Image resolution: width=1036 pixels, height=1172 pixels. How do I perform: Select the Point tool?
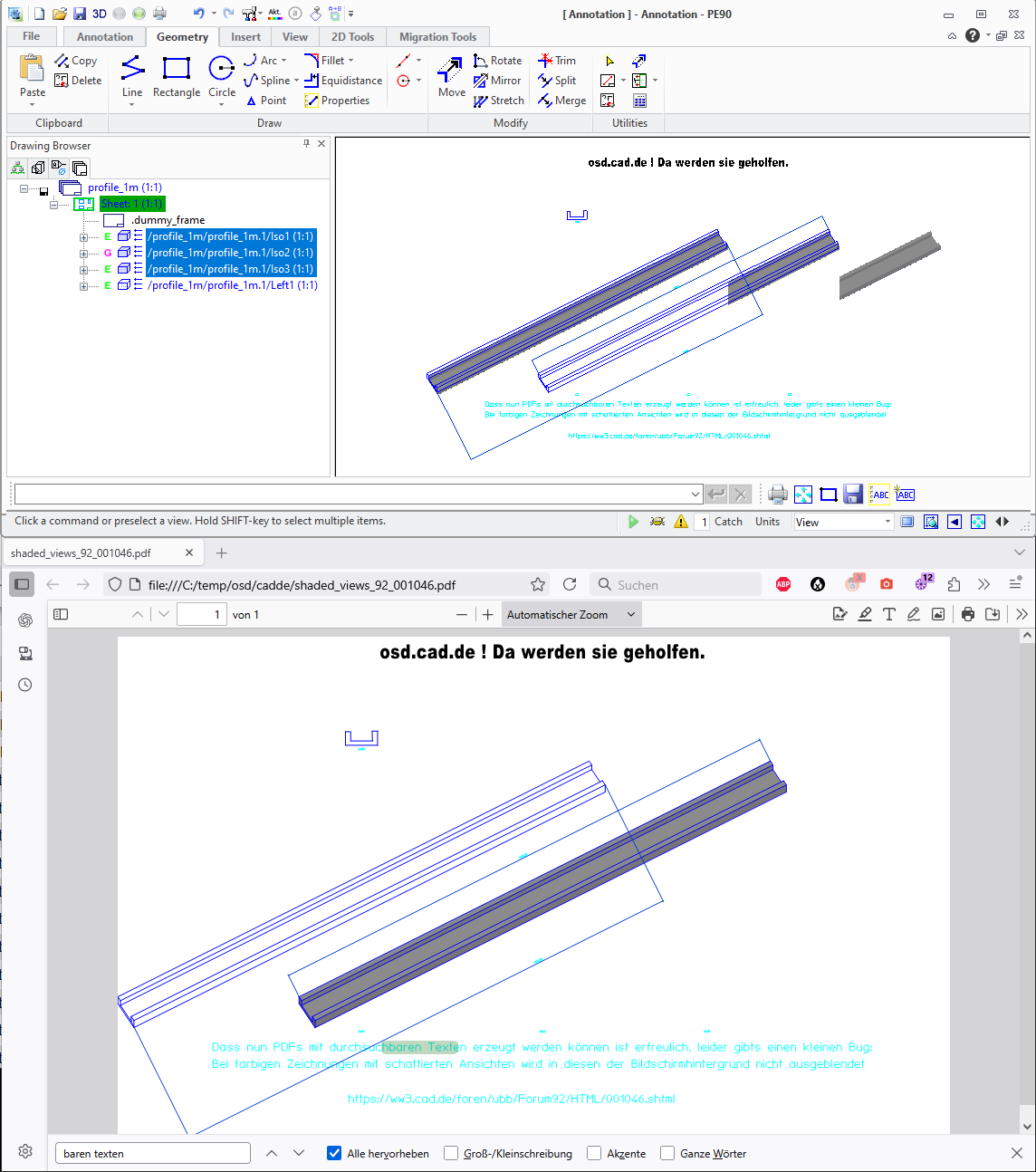point(265,101)
